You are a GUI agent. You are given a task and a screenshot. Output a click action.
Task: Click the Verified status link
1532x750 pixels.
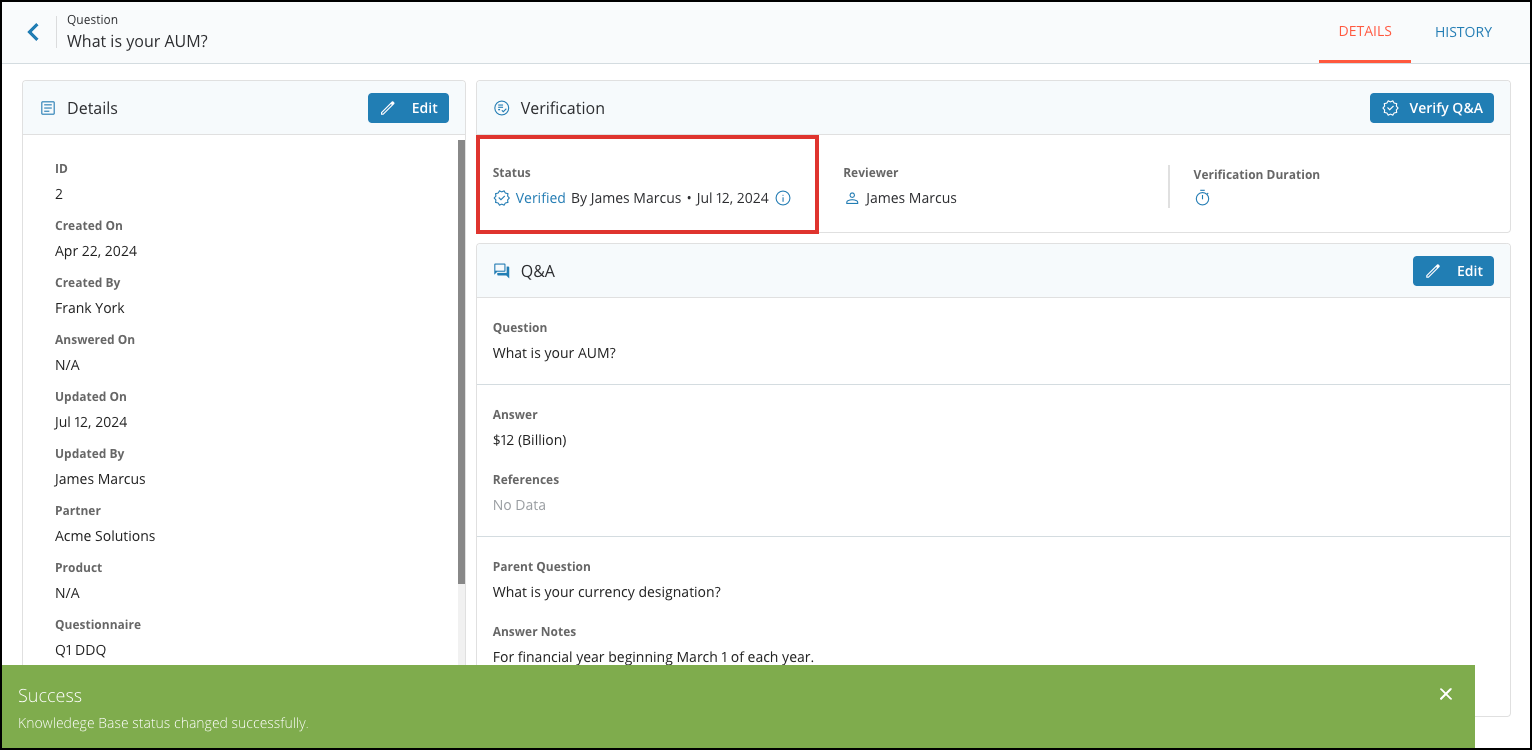(540, 198)
